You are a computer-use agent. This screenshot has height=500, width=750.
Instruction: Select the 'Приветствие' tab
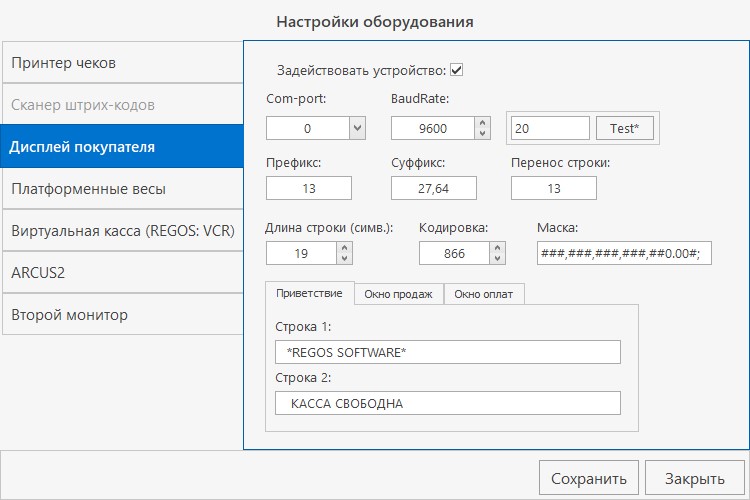[x=310, y=292]
